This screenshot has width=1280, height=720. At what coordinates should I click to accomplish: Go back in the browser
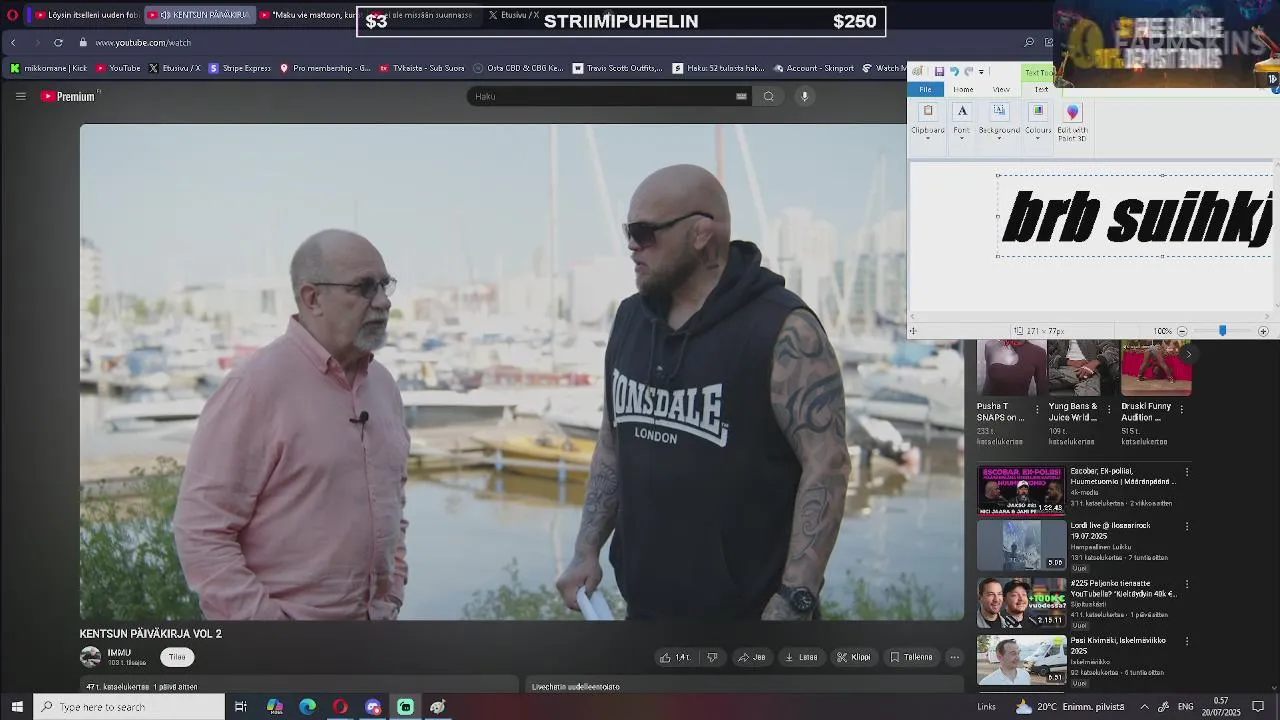[x=13, y=42]
